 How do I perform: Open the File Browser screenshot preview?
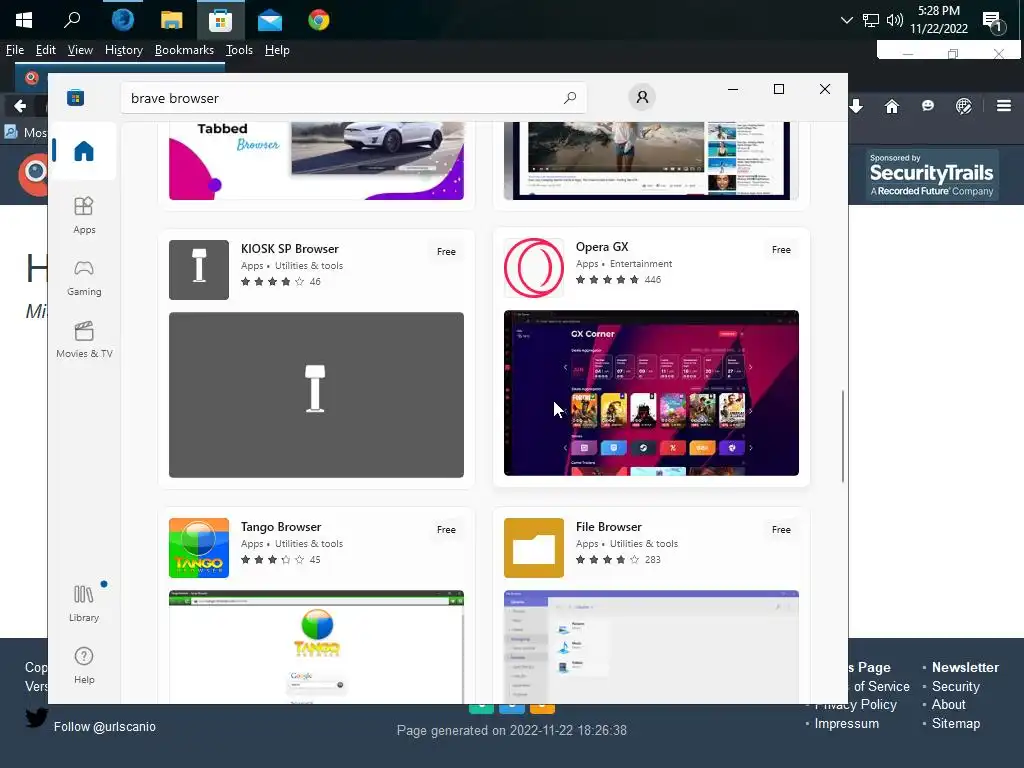point(651,647)
